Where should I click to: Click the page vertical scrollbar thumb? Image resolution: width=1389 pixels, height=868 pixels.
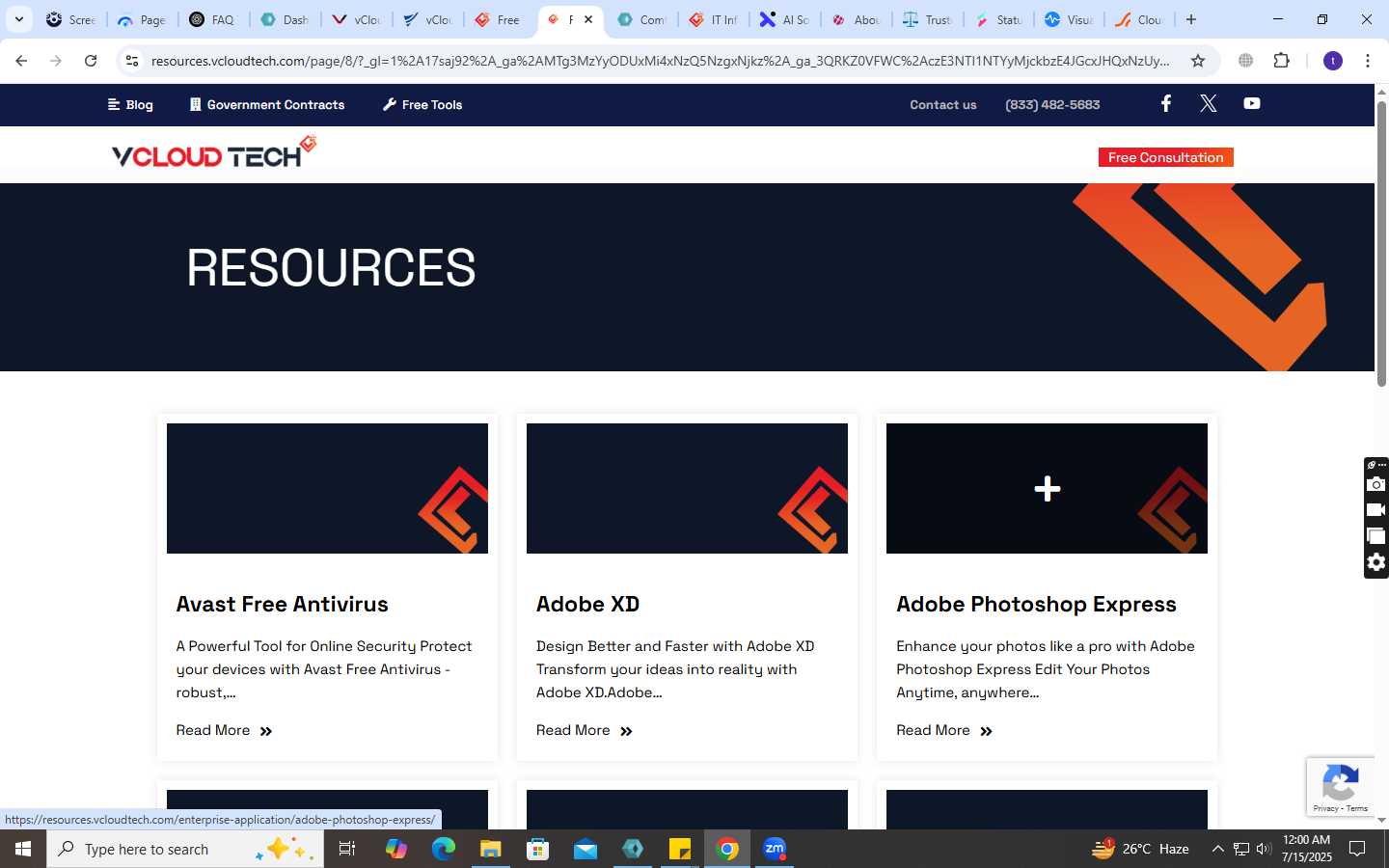tap(1381, 242)
